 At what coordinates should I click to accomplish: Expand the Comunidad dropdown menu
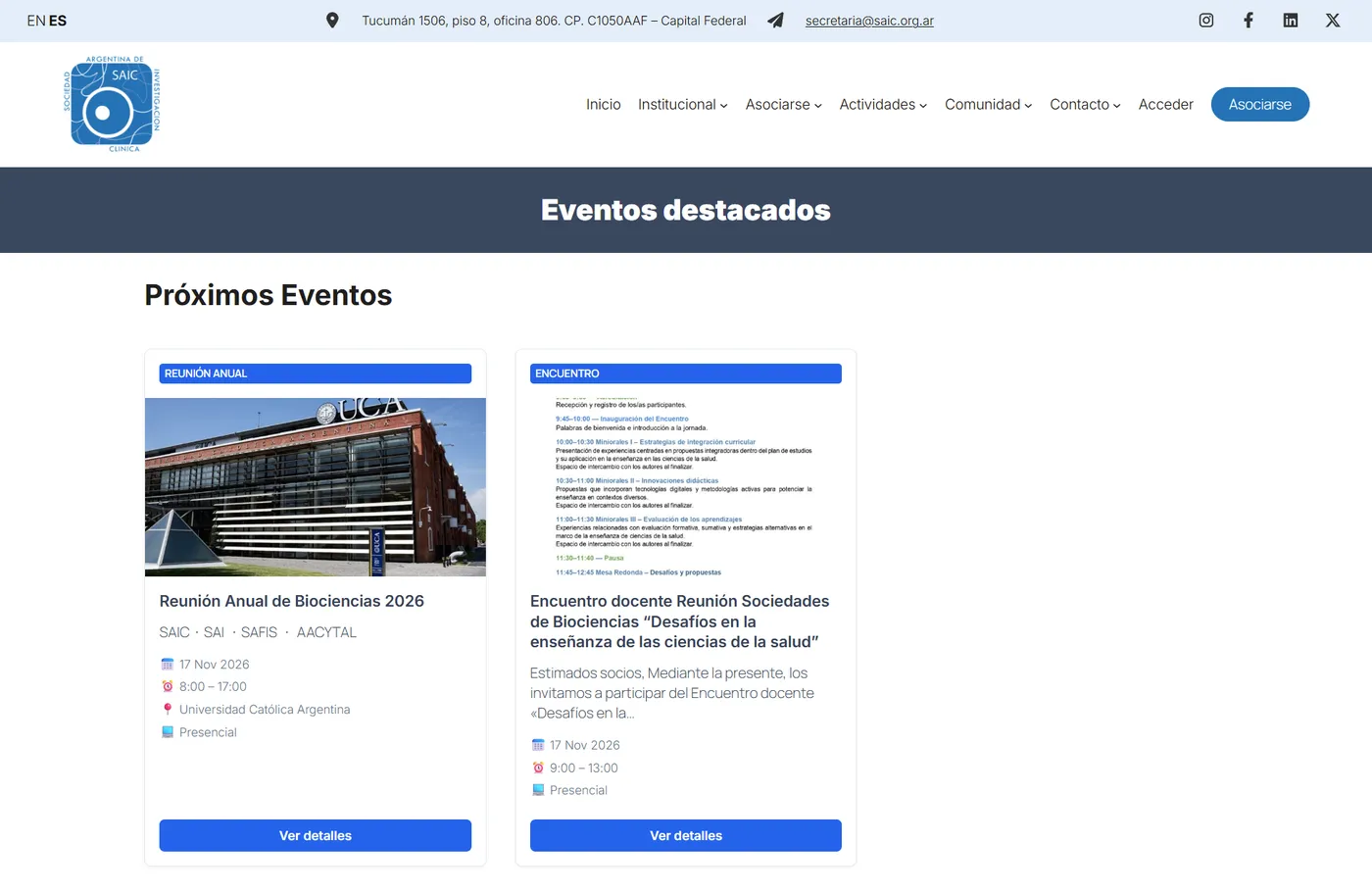988,105
